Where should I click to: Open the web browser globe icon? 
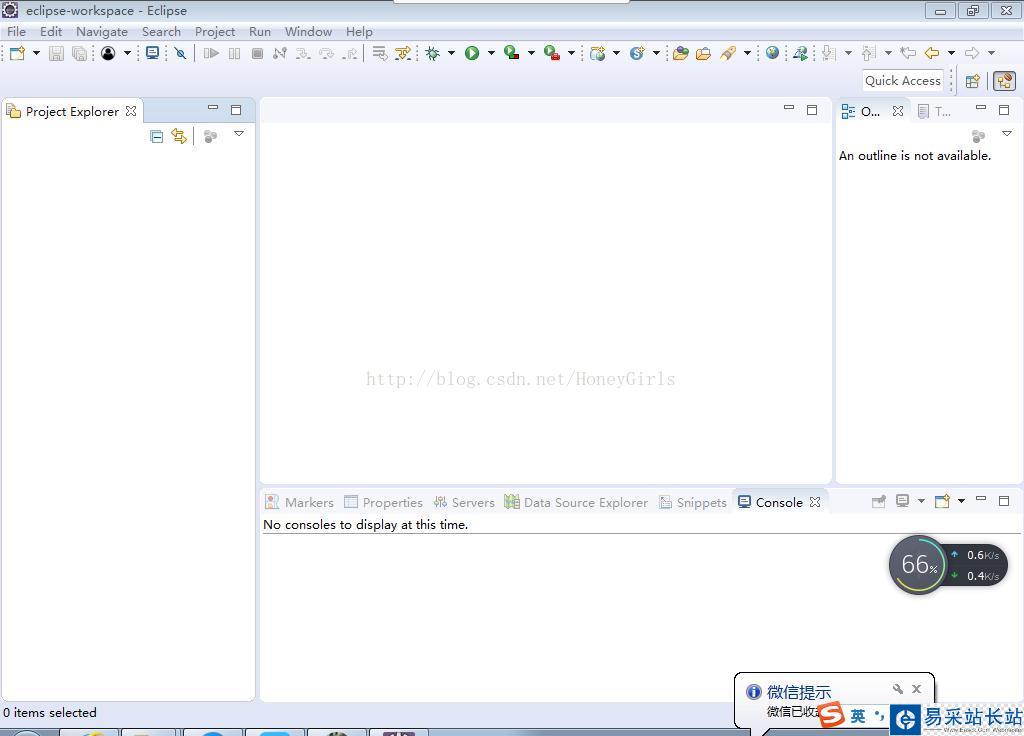pyautogui.click(x=772, y=53)
